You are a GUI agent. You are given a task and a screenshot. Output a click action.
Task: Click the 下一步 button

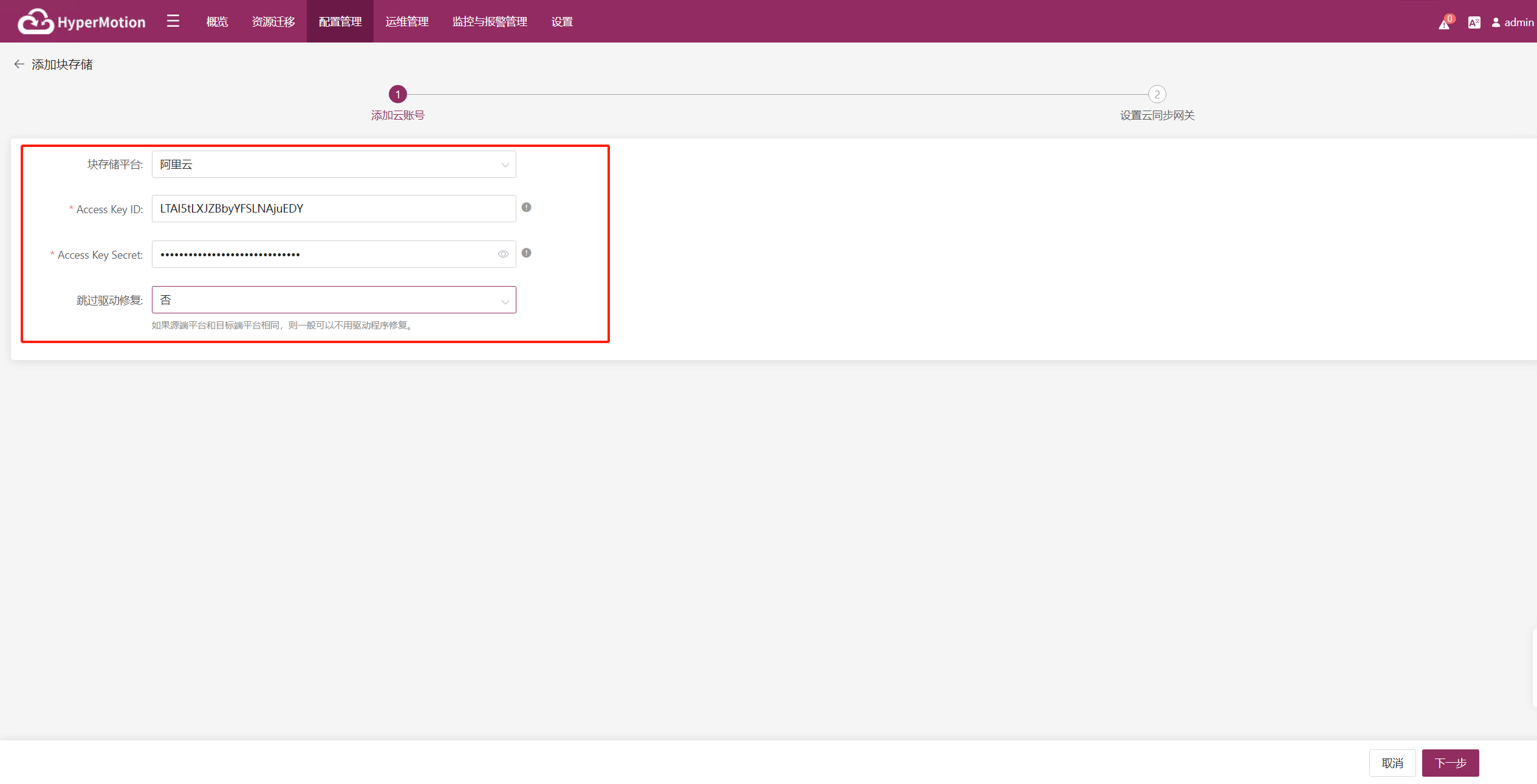pyautogui.click(x=1450, y=763)
